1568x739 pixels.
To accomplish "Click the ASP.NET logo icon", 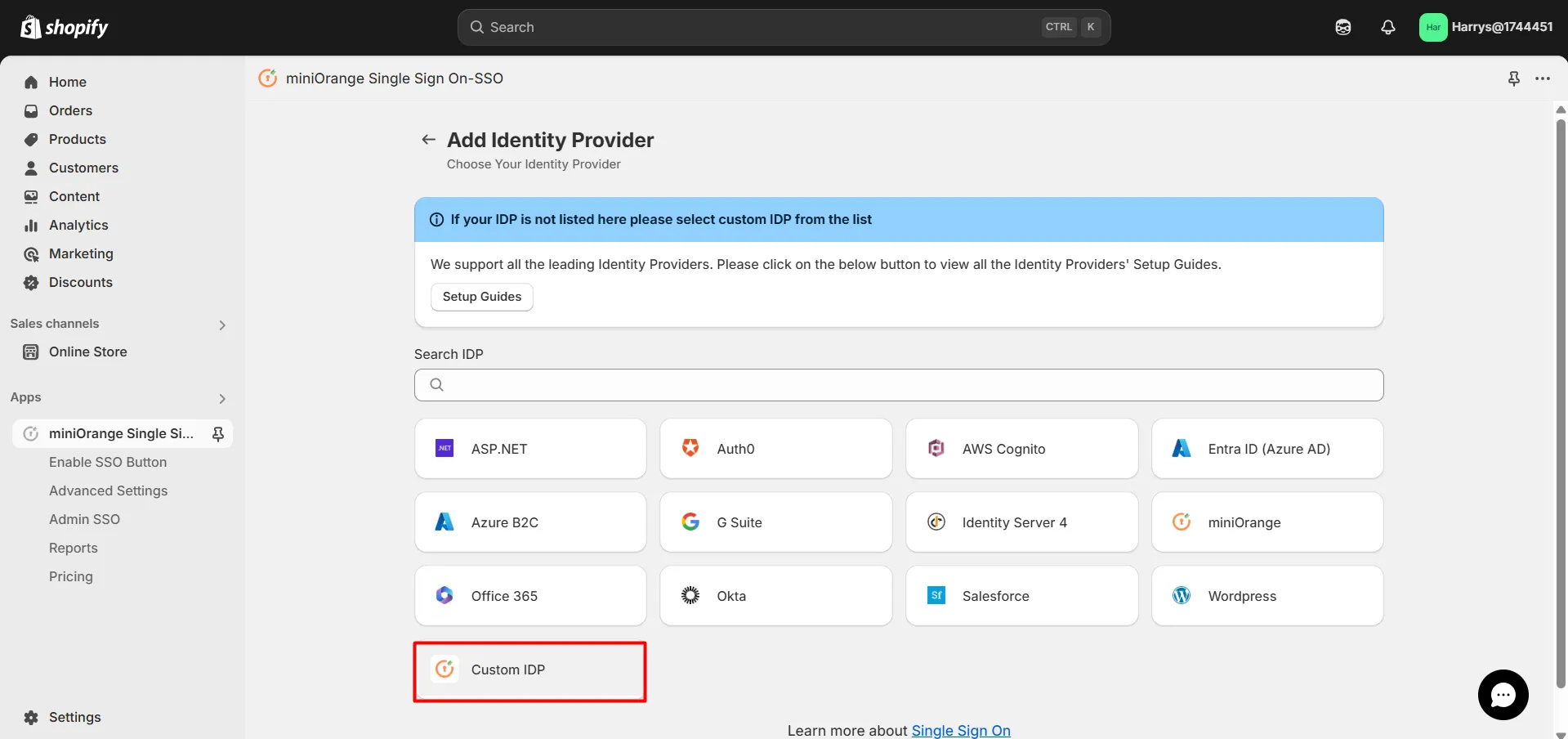I will [444, 448].
